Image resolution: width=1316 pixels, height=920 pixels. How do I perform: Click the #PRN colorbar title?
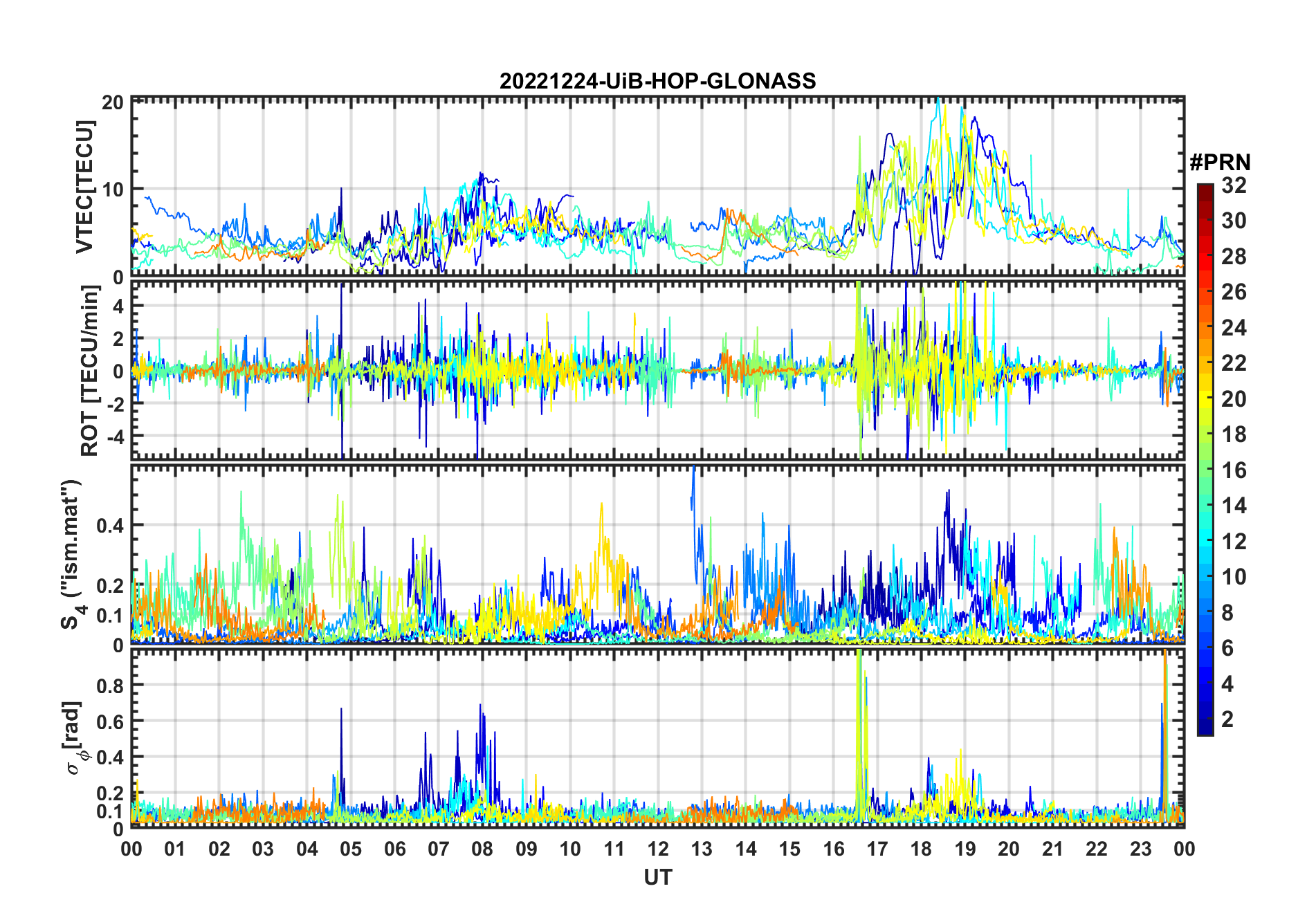[x=1220, y=163]
